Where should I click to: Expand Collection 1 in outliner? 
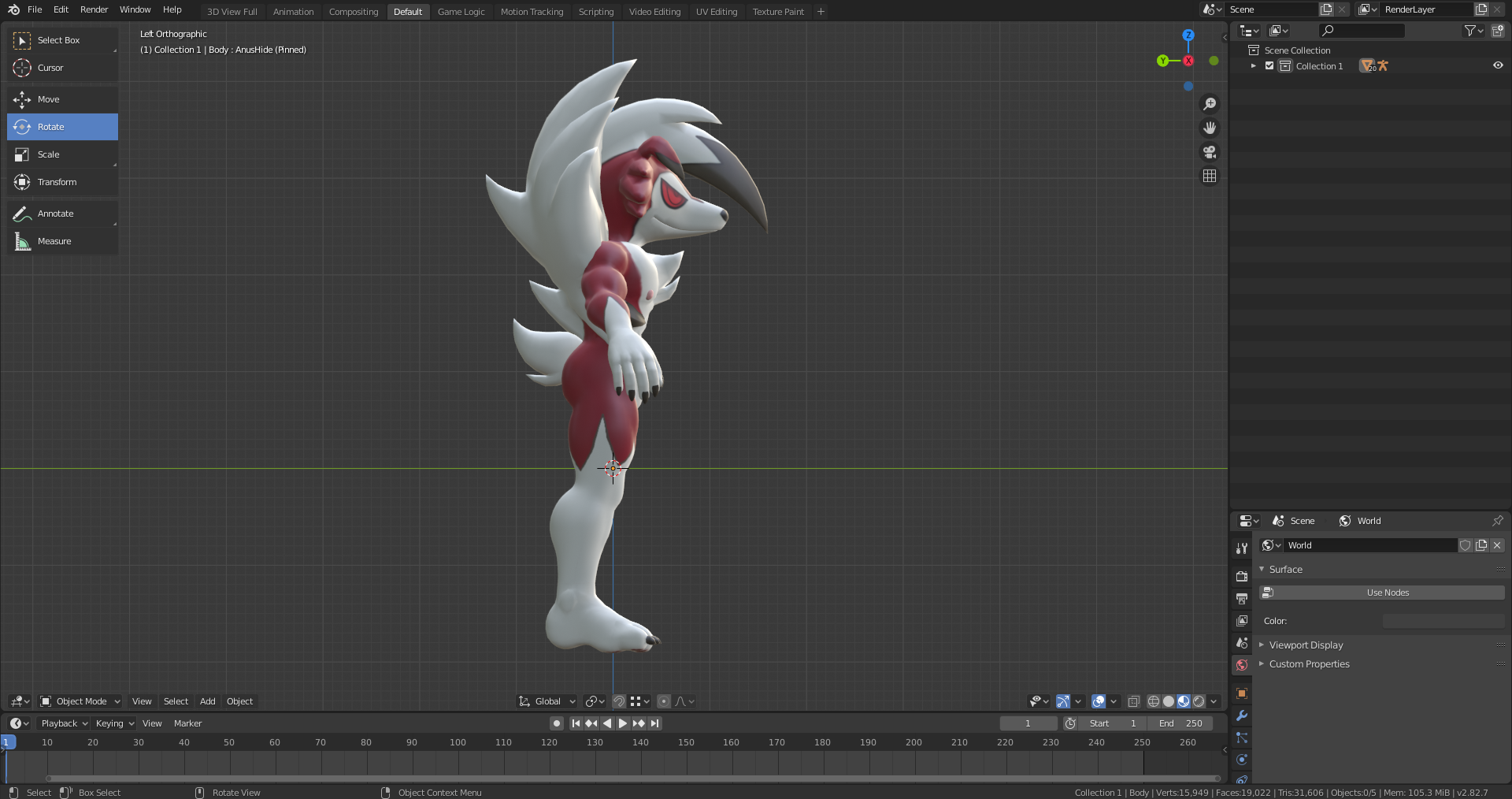tap(1254, 66)
